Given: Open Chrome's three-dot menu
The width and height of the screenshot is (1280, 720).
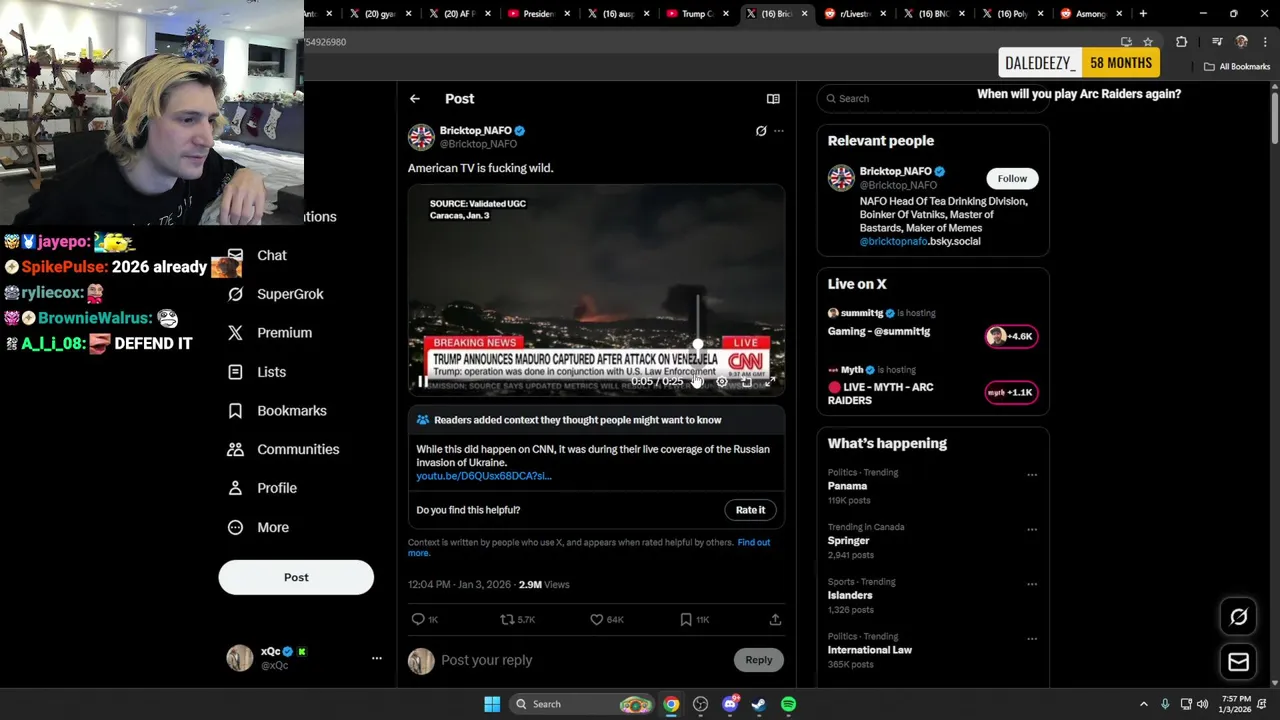Looking at the screenshot, I should (x=1264, y=42).
